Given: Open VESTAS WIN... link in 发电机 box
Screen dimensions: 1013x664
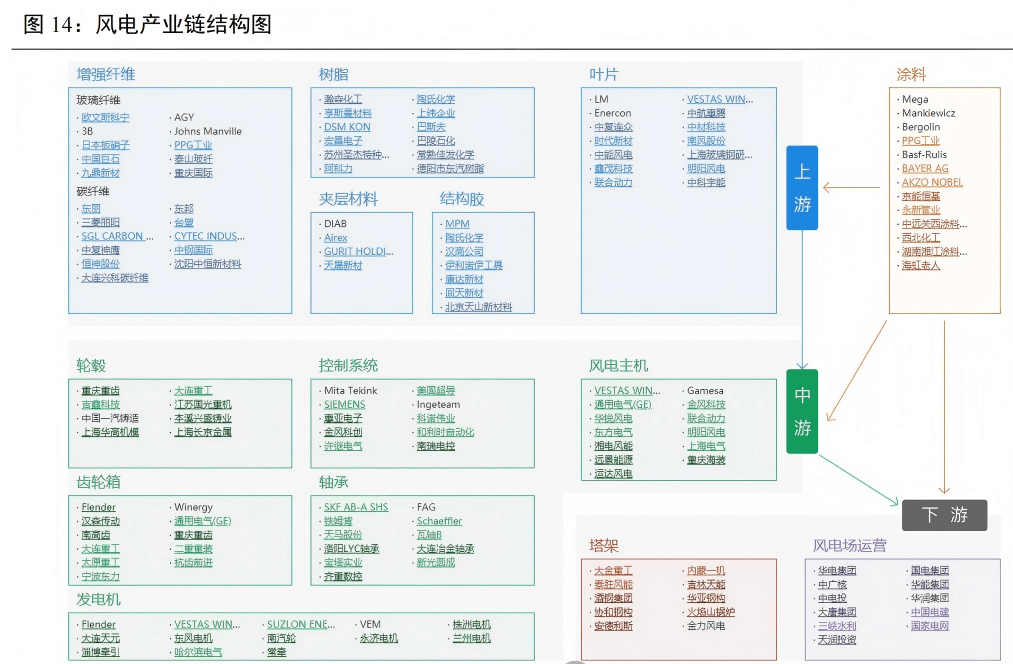Looking at the screenshot, I should [207, 624].
